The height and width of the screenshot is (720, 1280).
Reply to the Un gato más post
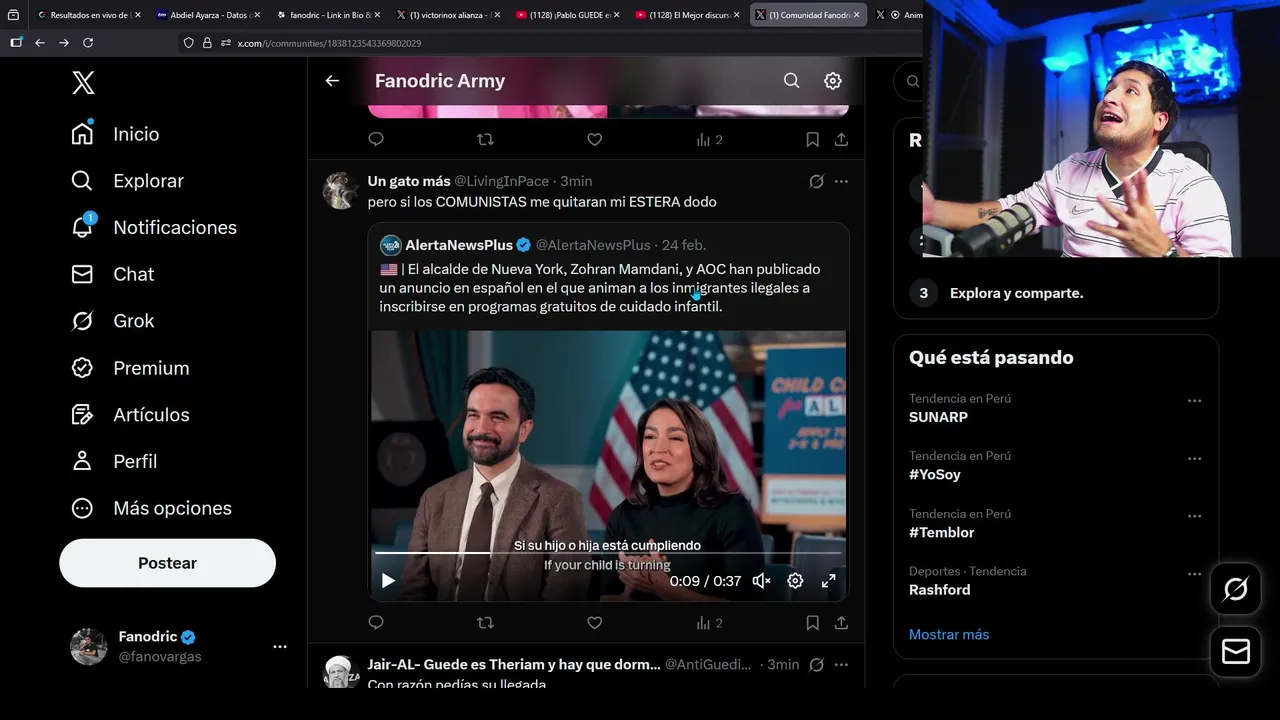point(376,622)
